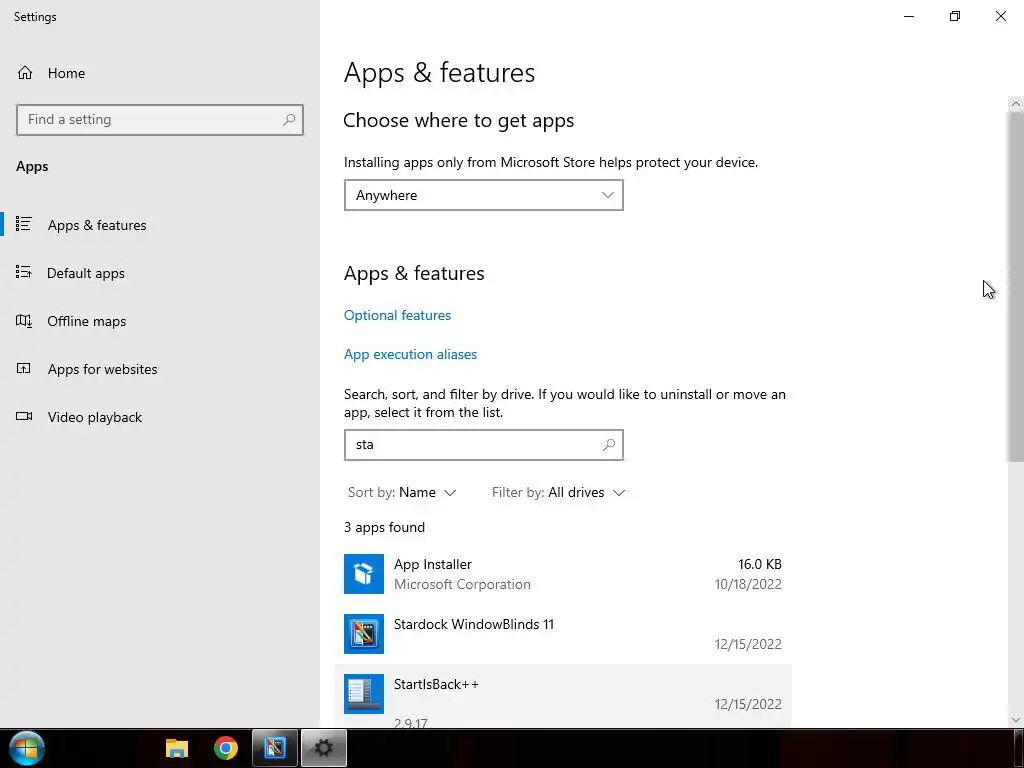Launch Google Chrome from the taskbar

tap(226, 748)
